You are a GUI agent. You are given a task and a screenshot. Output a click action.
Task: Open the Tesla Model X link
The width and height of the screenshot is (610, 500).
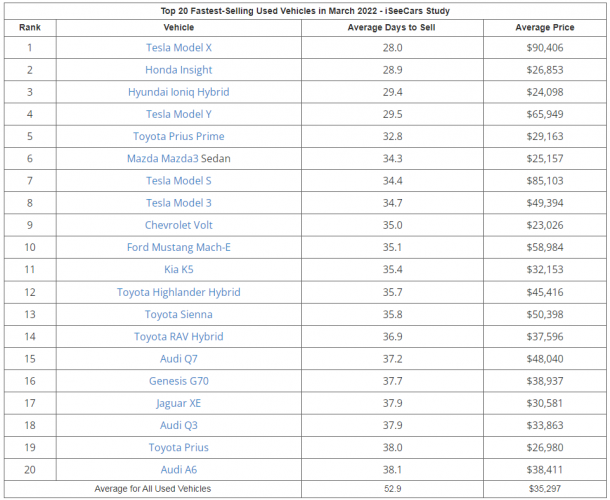[x=178, y=48]
